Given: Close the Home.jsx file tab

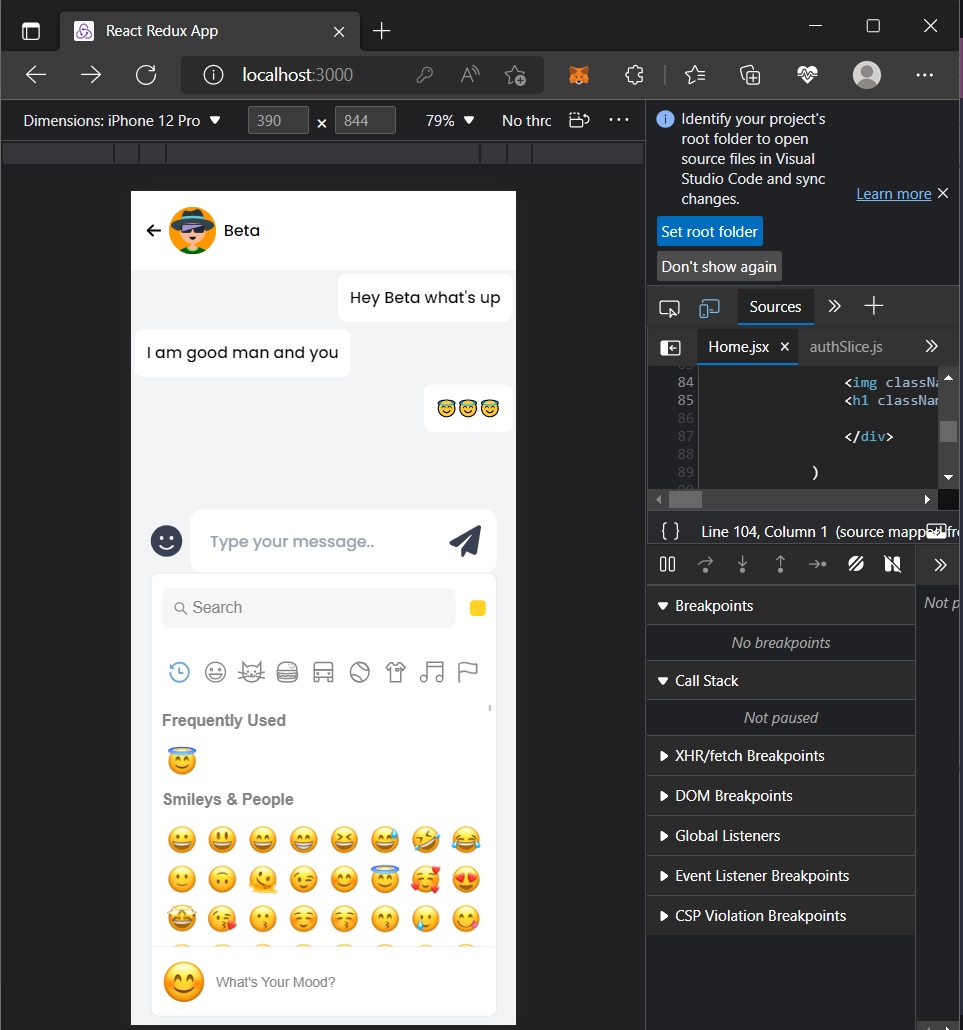Looking at the screenshot, I should pos(784,347).
